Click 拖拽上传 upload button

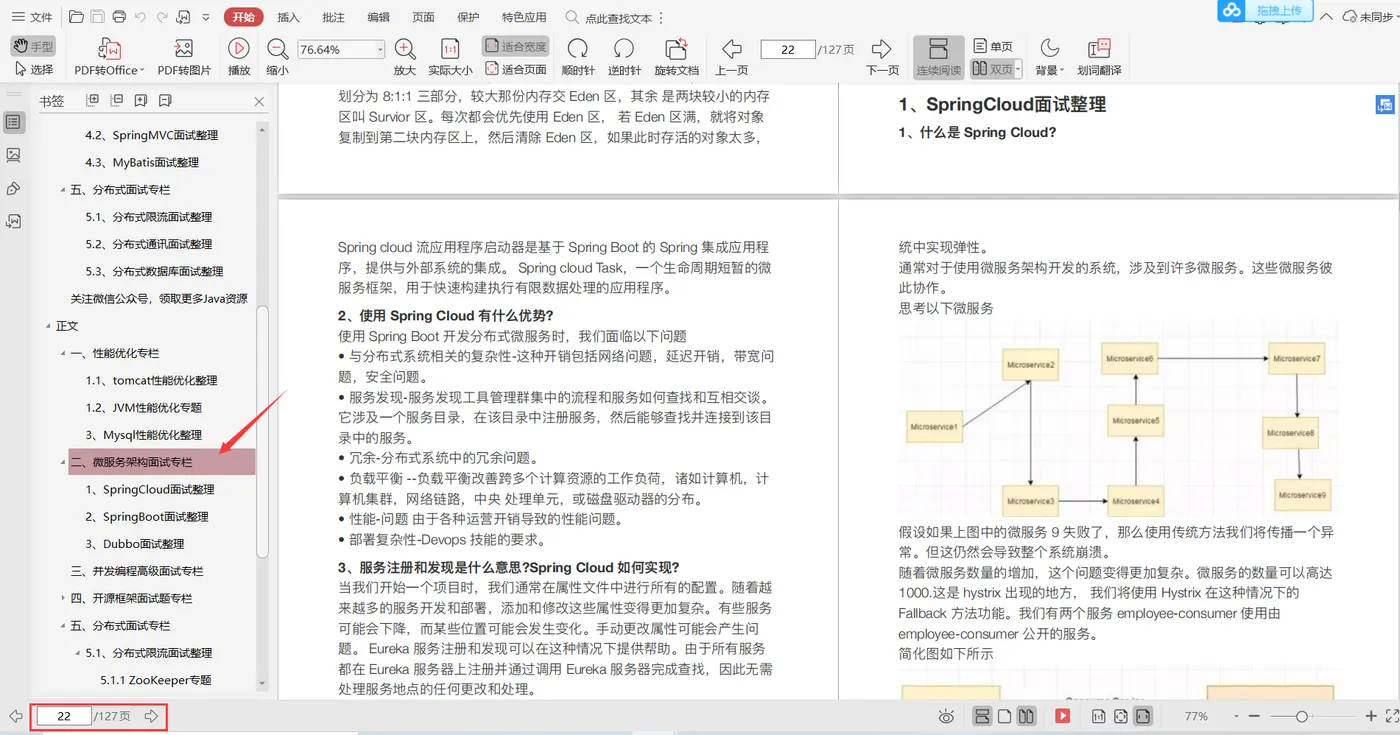pyautogui.click(x=1264, y=10)
